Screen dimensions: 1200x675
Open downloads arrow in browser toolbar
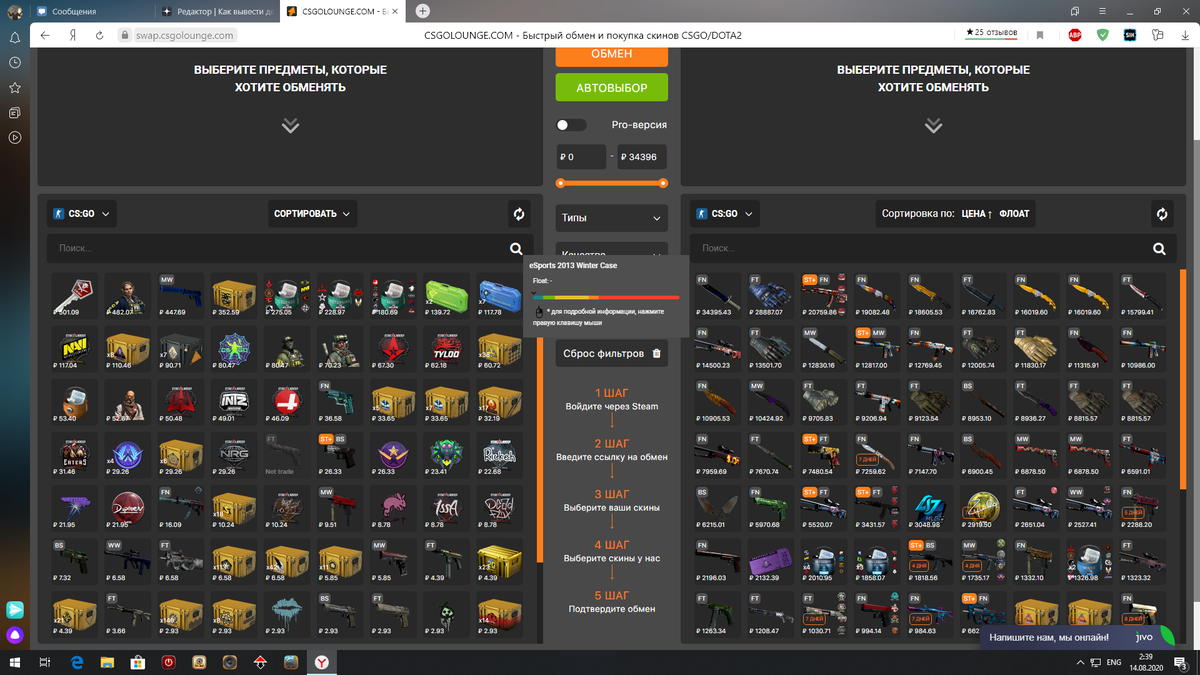tap(1184, 35)
